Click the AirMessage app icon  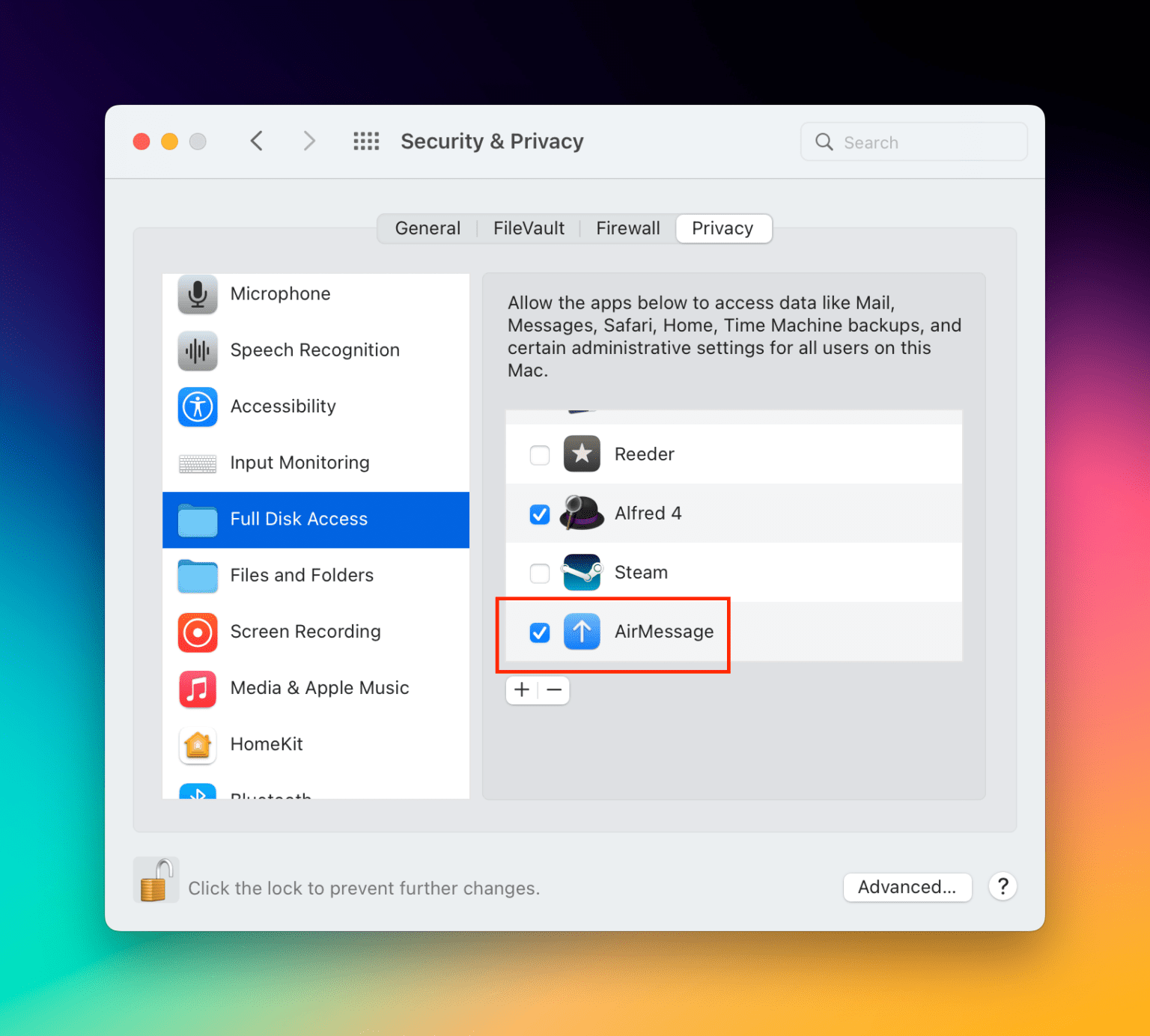[582, 632]
